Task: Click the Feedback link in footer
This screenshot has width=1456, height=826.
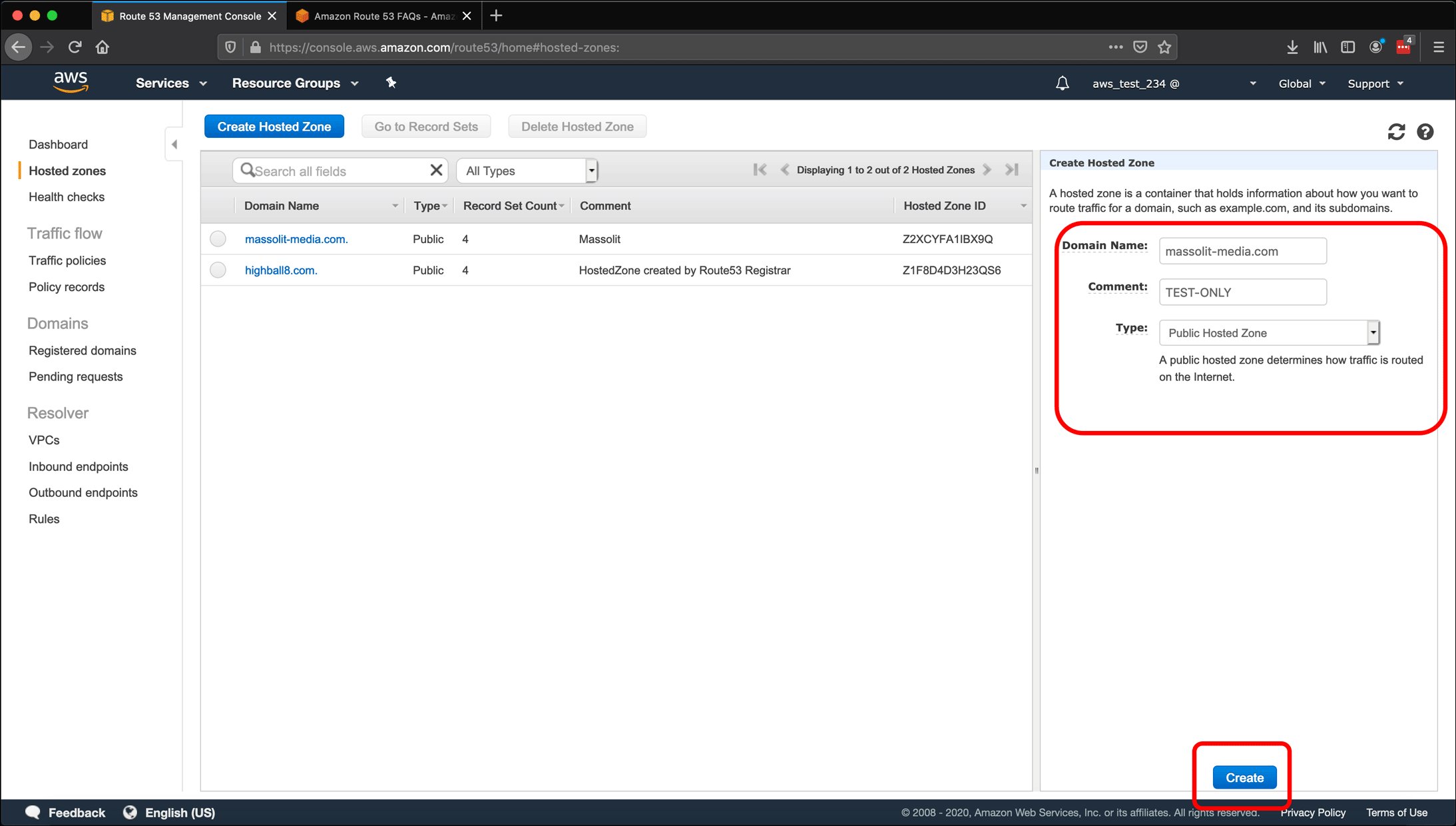Action: [65, 813]
